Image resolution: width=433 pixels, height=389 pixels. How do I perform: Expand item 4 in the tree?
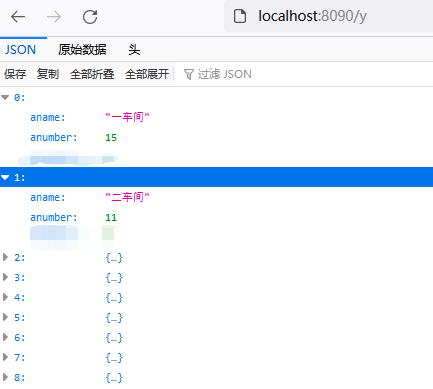[5, 297]
